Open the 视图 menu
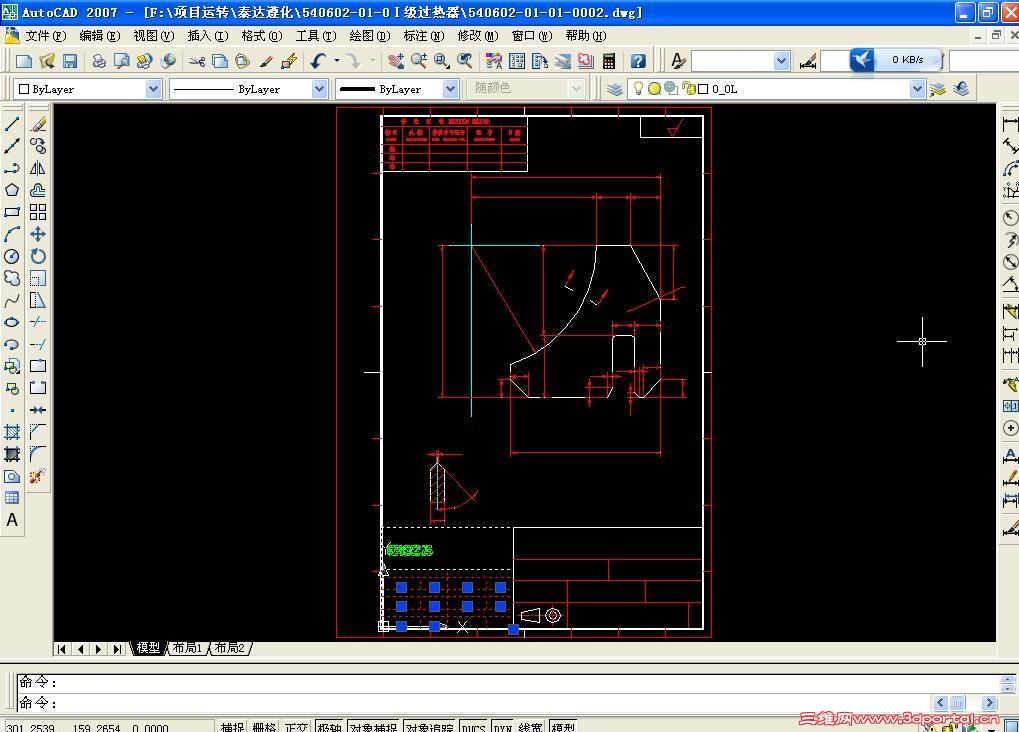The image size is (1019, 732). tap(153, 36)
